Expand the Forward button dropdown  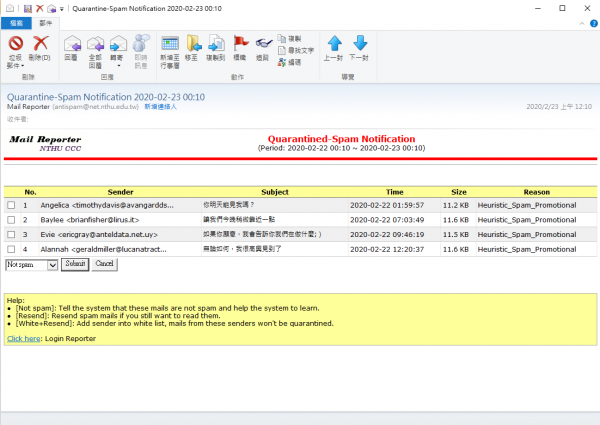118,62
